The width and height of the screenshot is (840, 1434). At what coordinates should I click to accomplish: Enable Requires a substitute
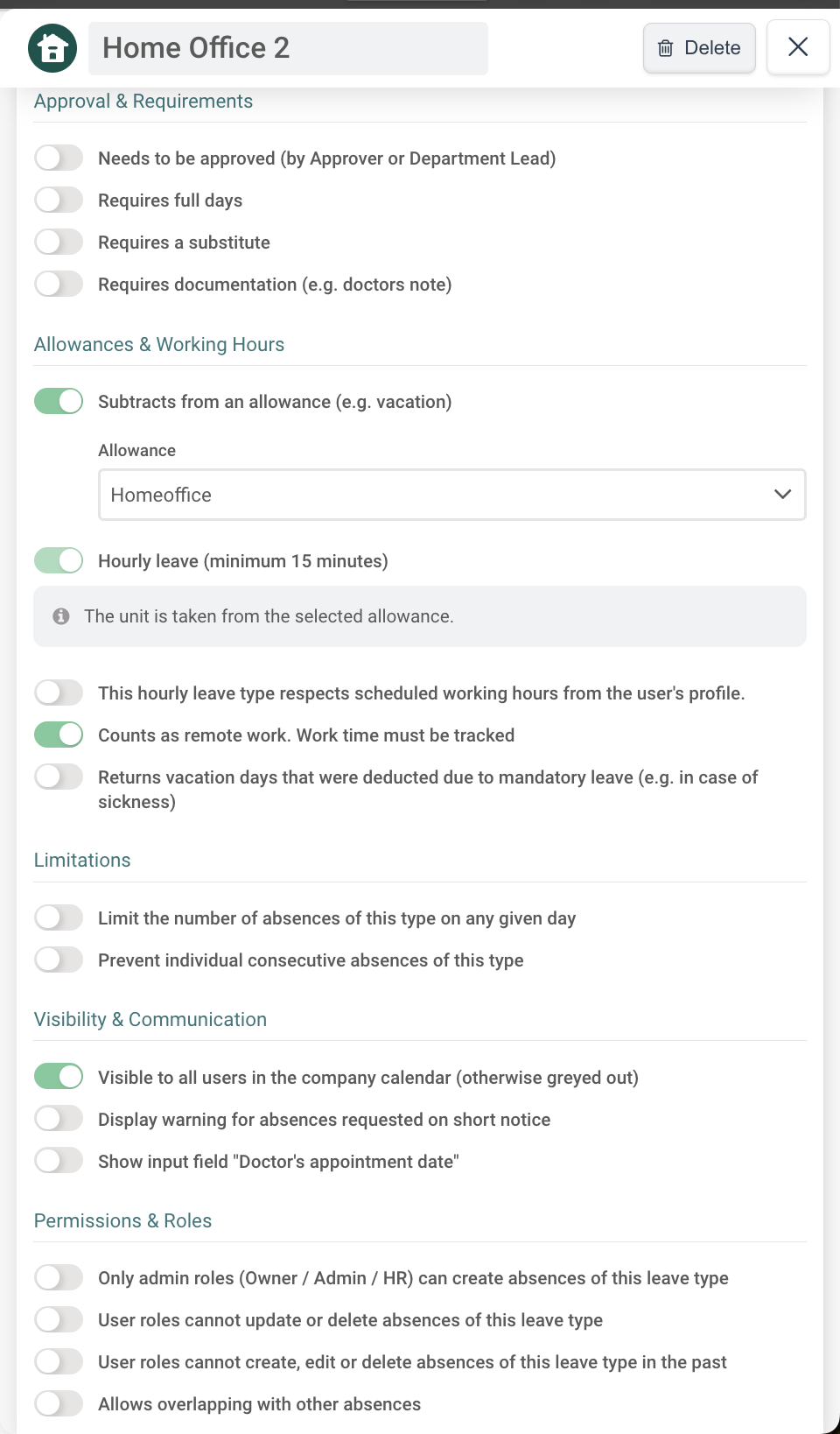(59, 242)
